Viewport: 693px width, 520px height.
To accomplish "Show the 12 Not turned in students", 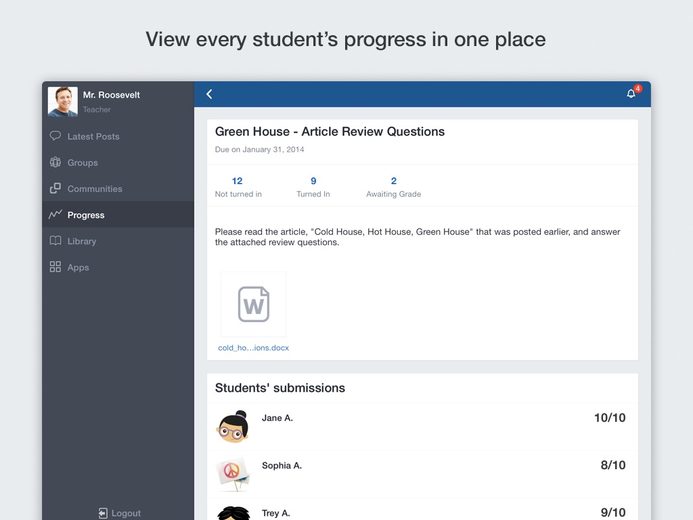I will (238, 187).
